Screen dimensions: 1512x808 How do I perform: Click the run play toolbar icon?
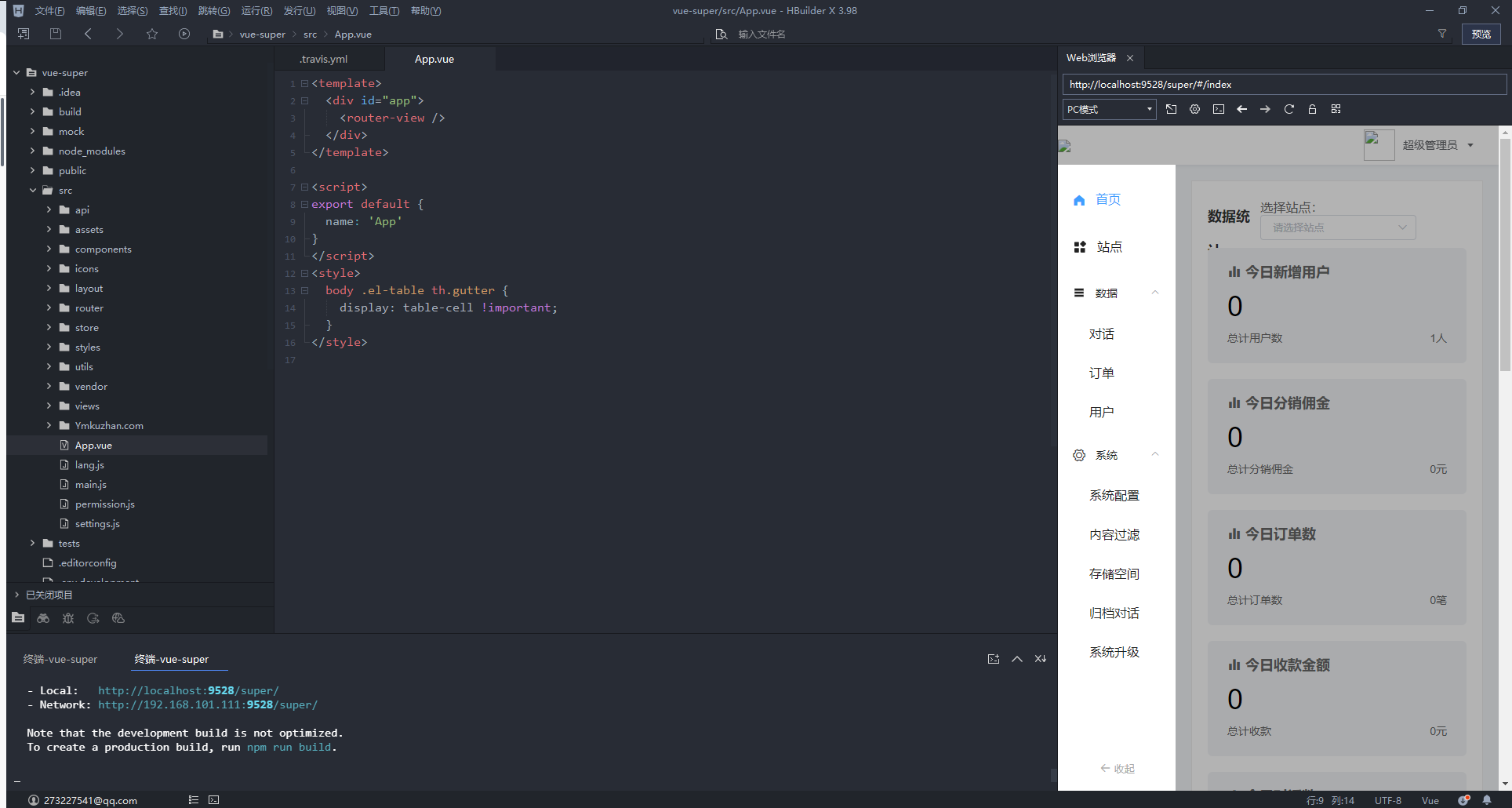[184, 34]
